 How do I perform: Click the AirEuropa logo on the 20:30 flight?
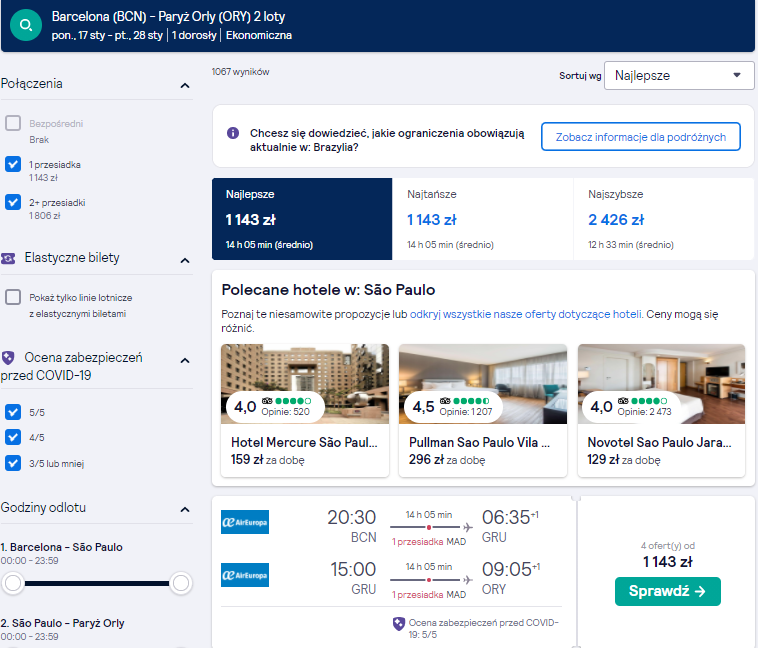coord(245,522)
